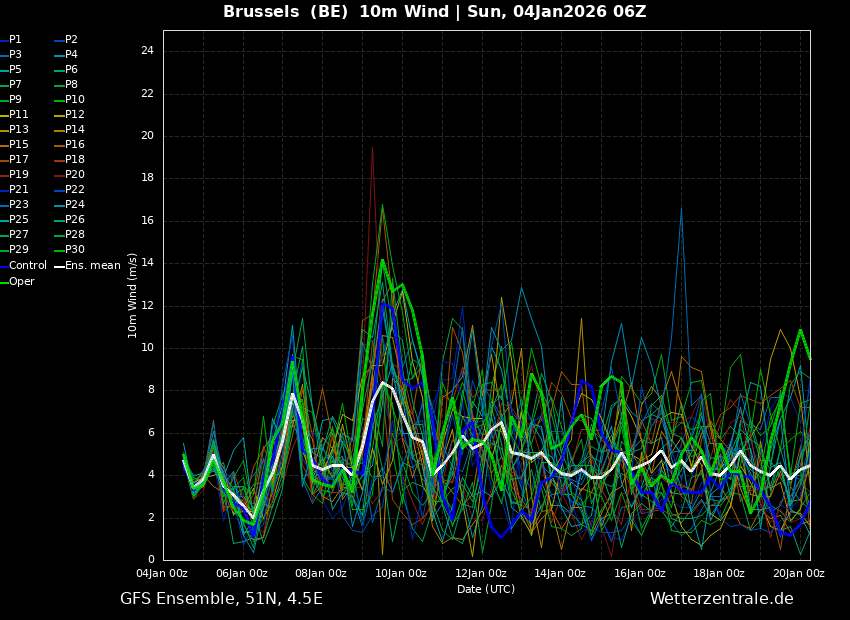Click the 12Jan 00z date tick
The image size is (850, 620).
click(x=481, y=573)
